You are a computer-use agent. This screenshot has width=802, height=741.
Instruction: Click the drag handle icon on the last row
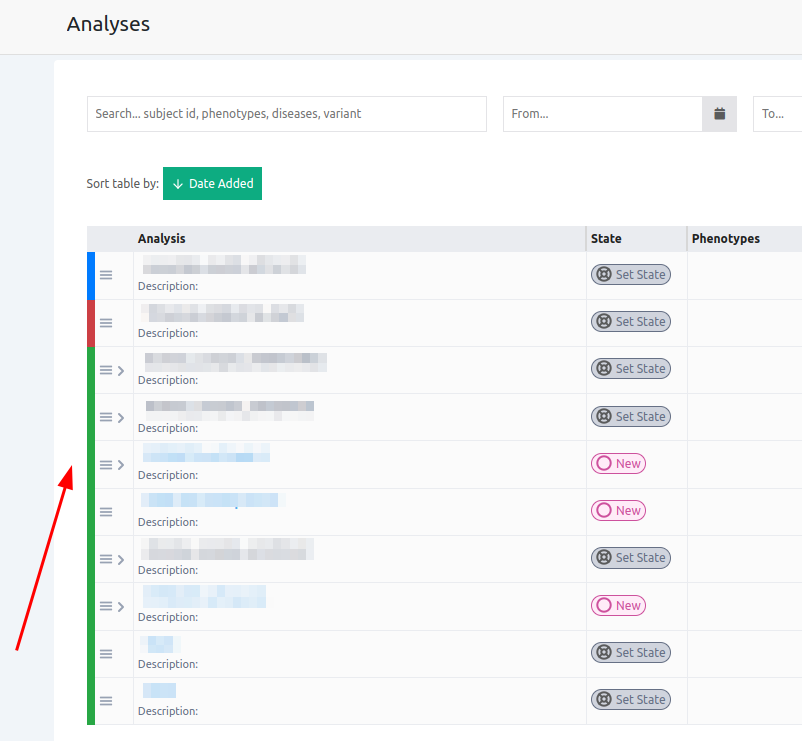click(106, 701)
